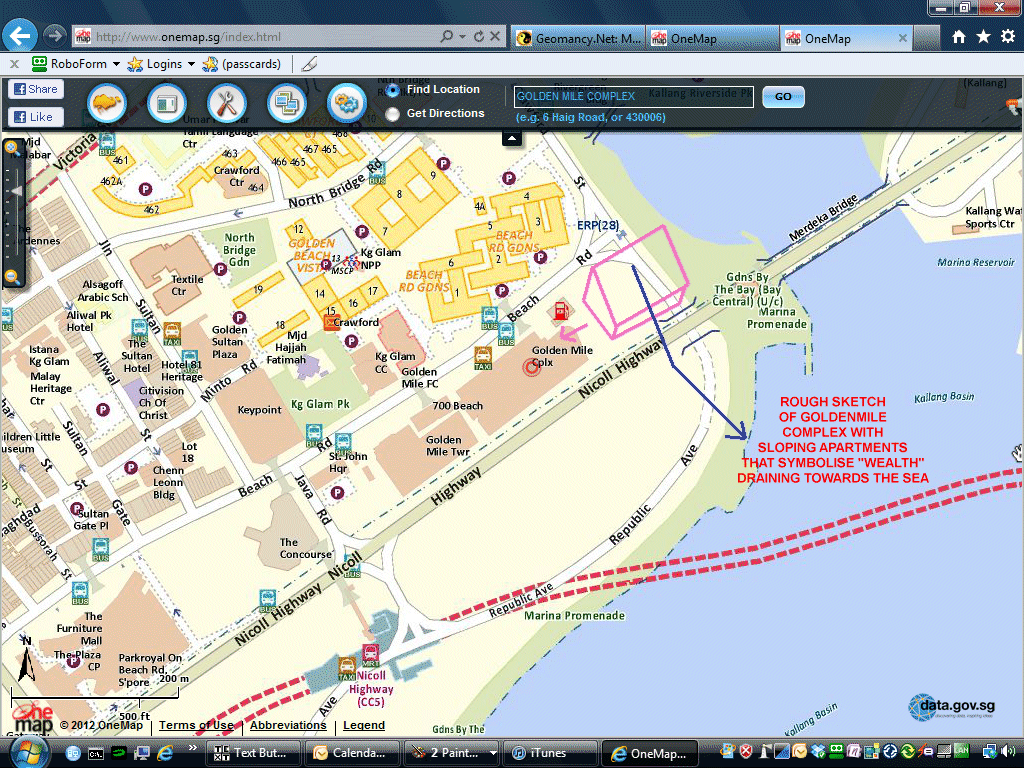This screenshot has width=1024, height=768.
Task: Click the crossed tools icon in OneMap toolbar
Action: coord(227,102)
